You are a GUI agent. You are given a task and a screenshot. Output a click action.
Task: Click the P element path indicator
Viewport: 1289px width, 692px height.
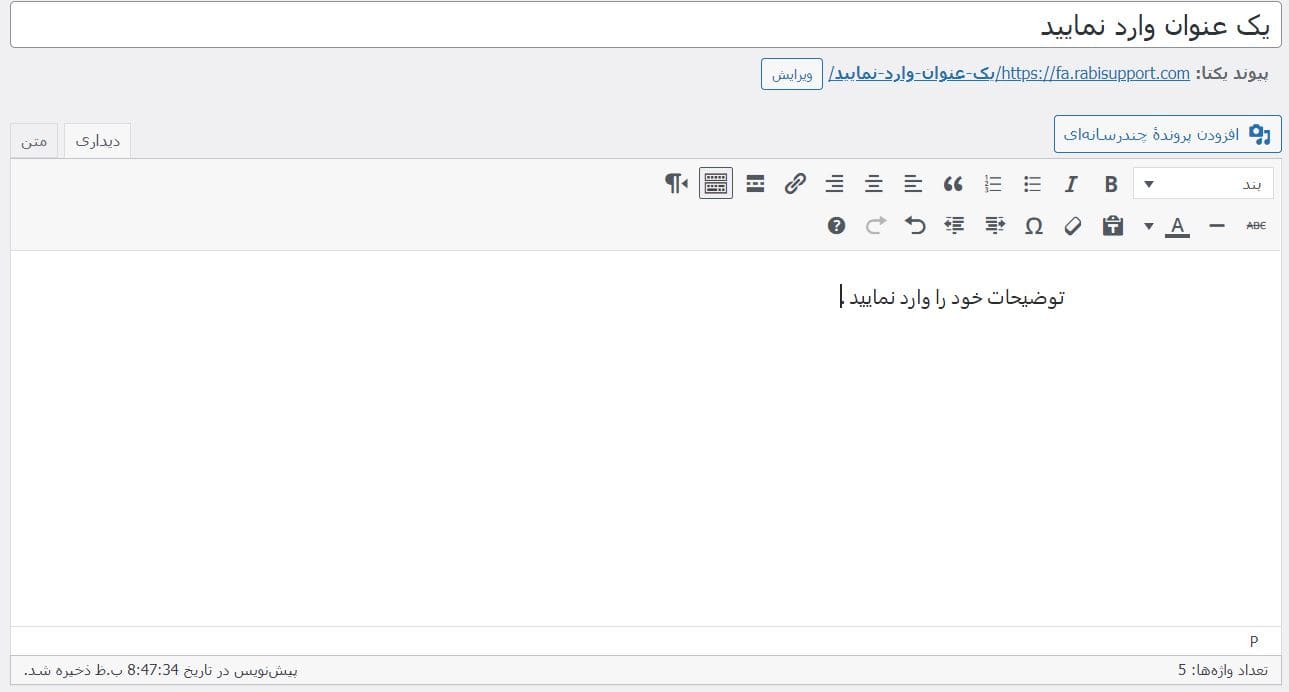(x=1254, y=641)
